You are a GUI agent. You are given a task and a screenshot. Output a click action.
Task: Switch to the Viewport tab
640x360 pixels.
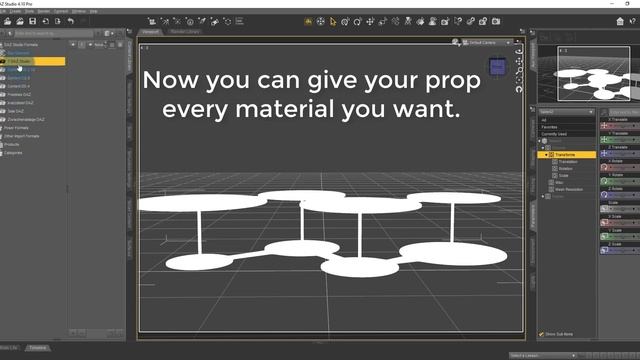point(150,31)
